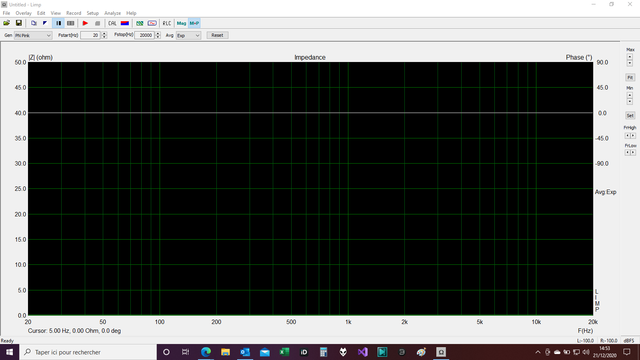The height and width of the screenshot is (360, 640).
Task: Click the dBFS status bar indicator
Action: pyautogui.click(x=629, y=340)
